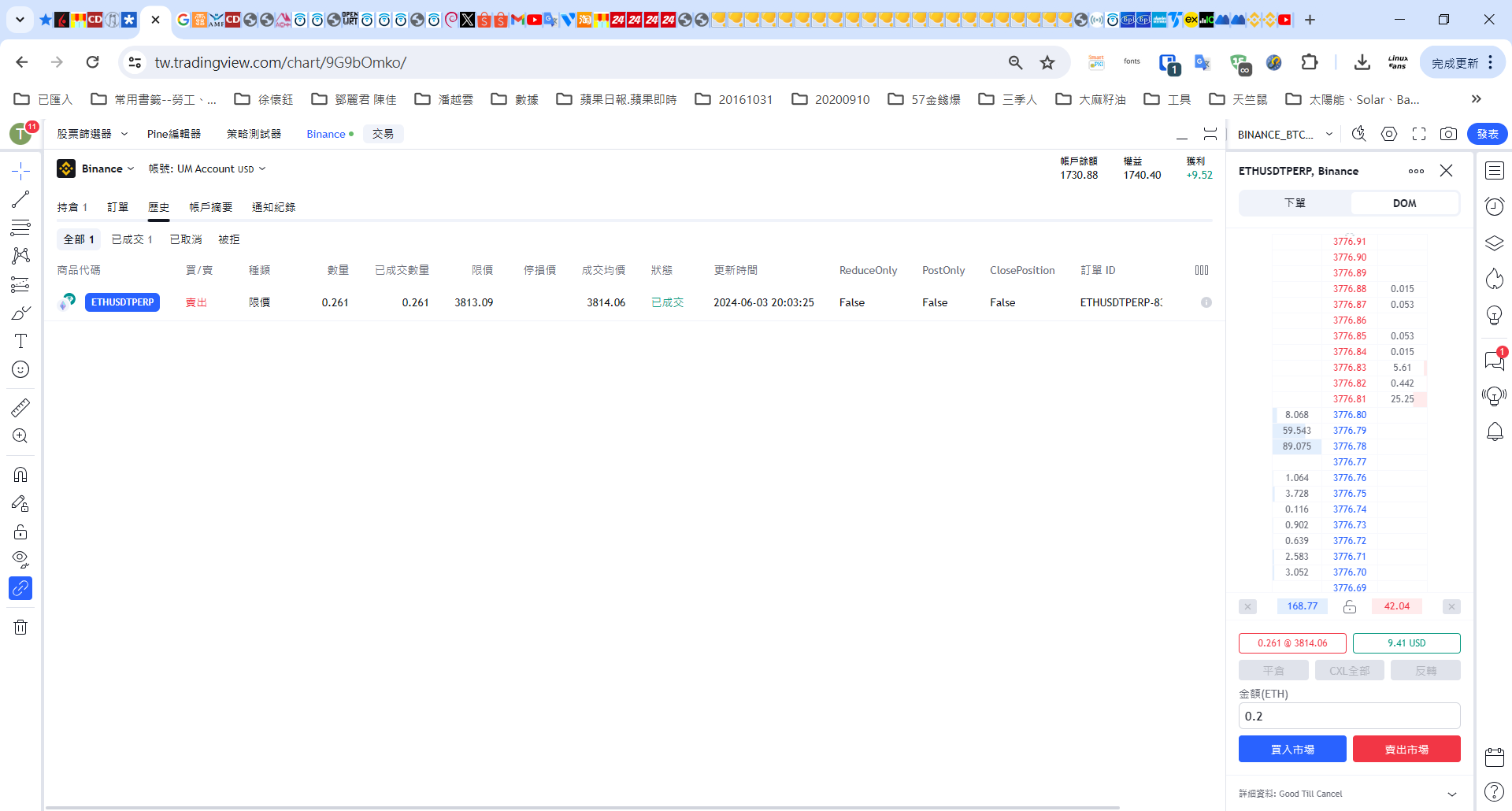1512x811 pixels.
Task: Toggle the drawings sync link icon
Action: 20,588
